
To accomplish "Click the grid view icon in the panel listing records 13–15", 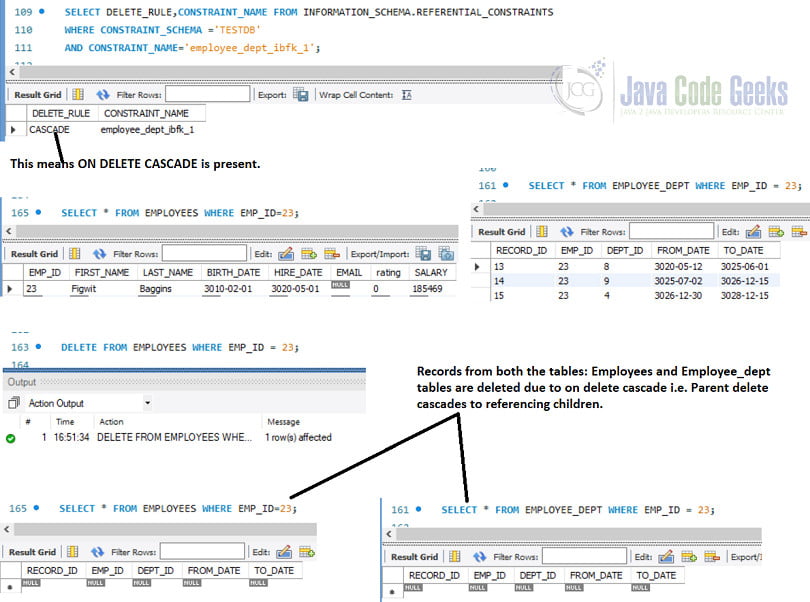I will (541, 231).
